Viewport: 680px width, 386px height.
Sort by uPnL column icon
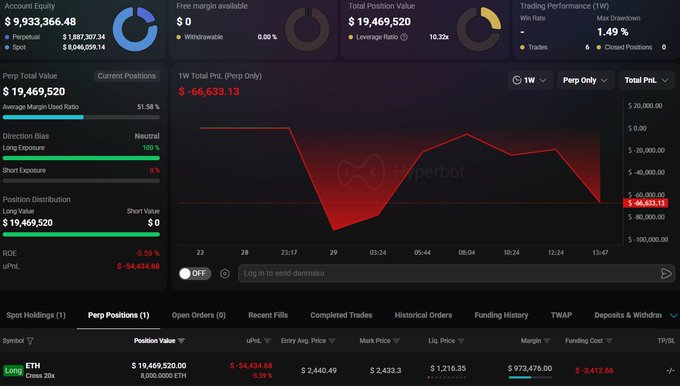pos(267,341)
